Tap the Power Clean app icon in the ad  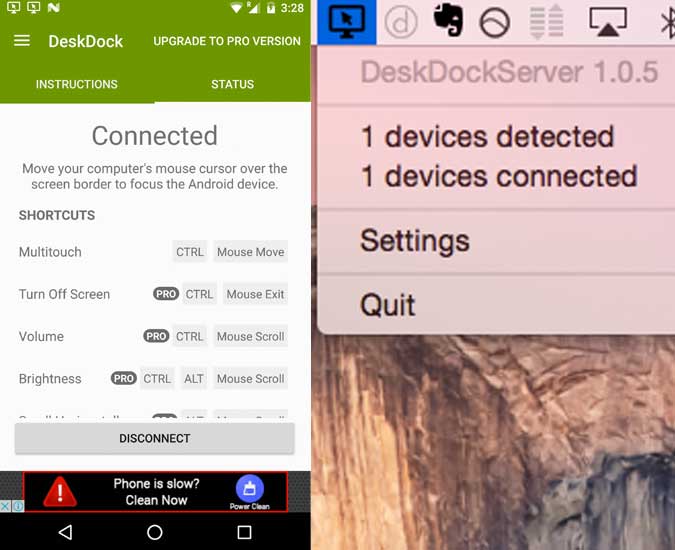[250, 488]
